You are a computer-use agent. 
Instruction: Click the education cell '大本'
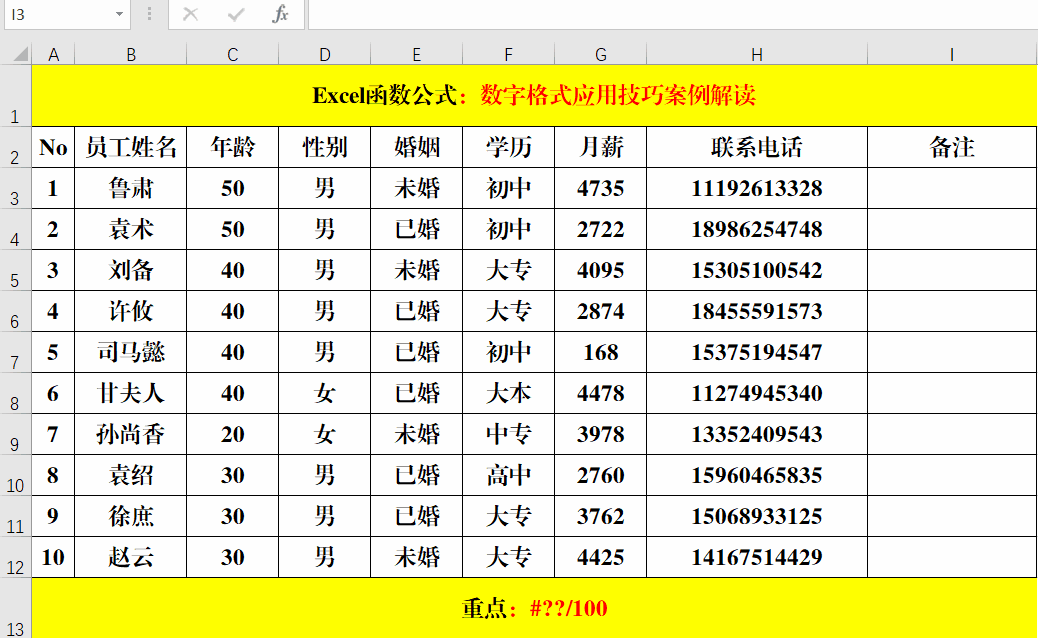click(508, 394)
